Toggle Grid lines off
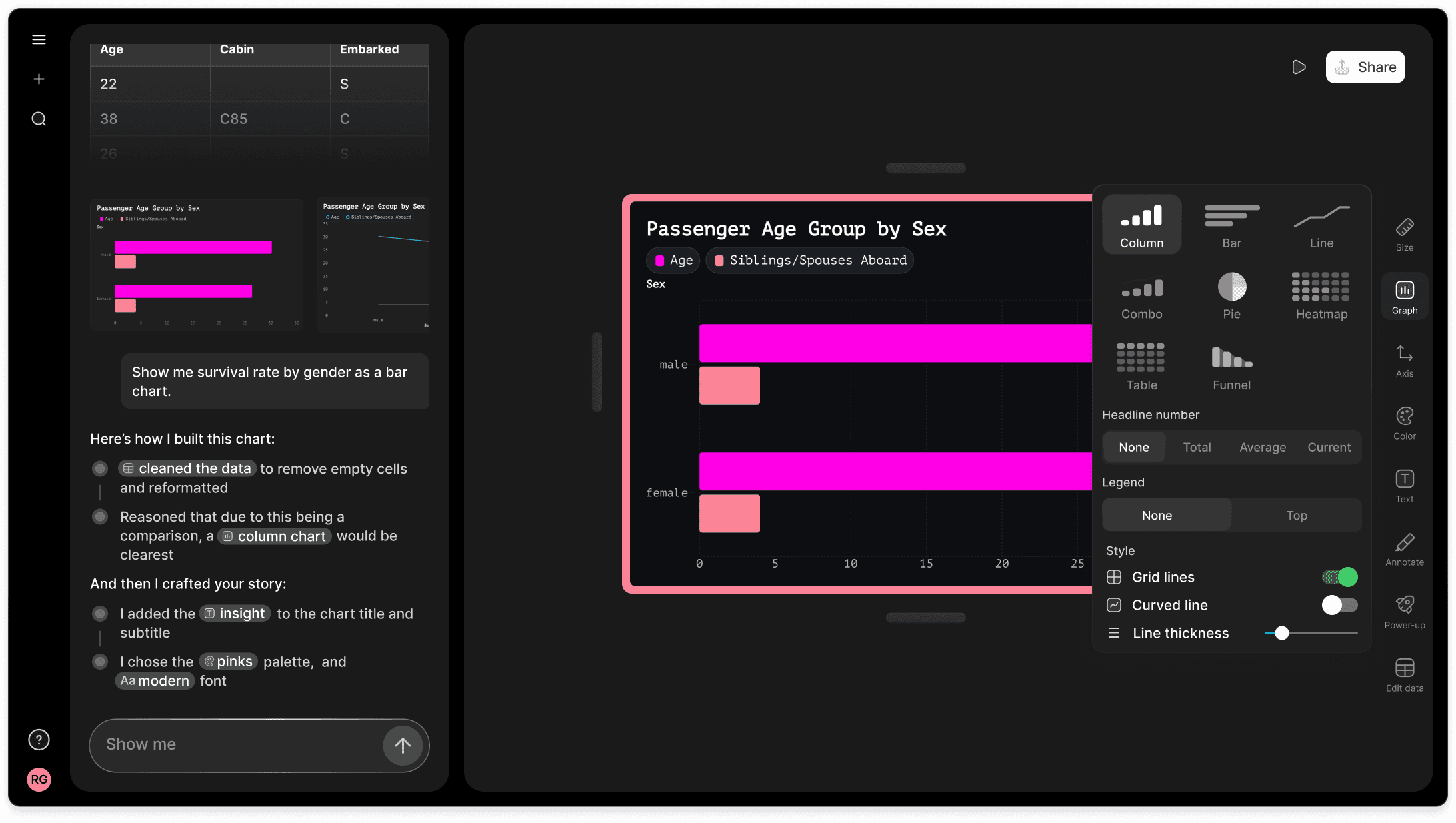1456x823 pixels. tap(1340, 577)
